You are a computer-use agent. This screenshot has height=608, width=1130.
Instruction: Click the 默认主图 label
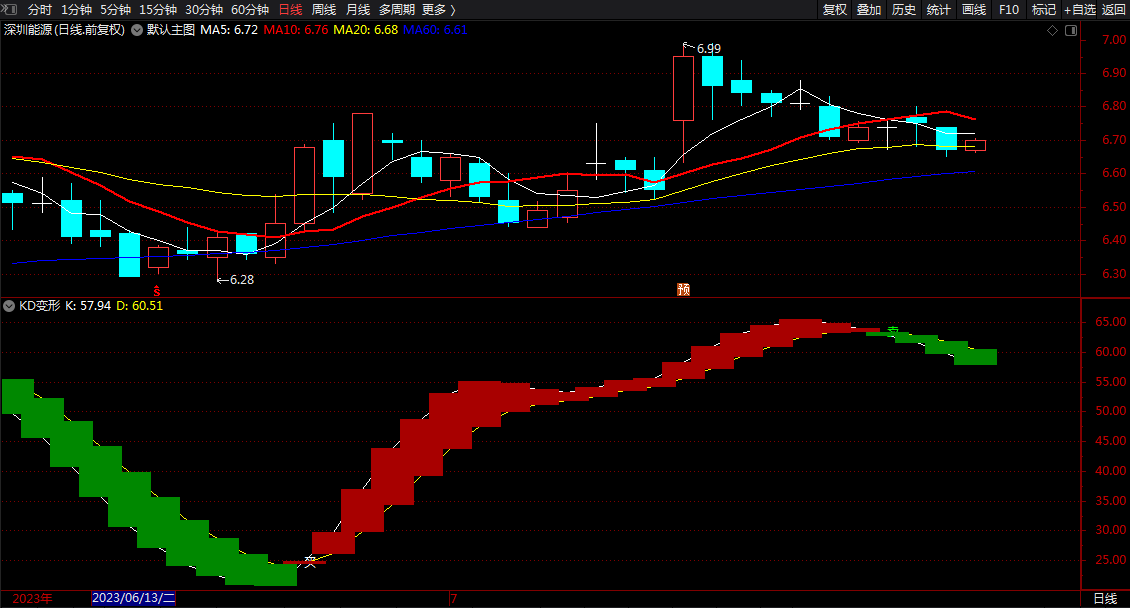tap(171, 30)
